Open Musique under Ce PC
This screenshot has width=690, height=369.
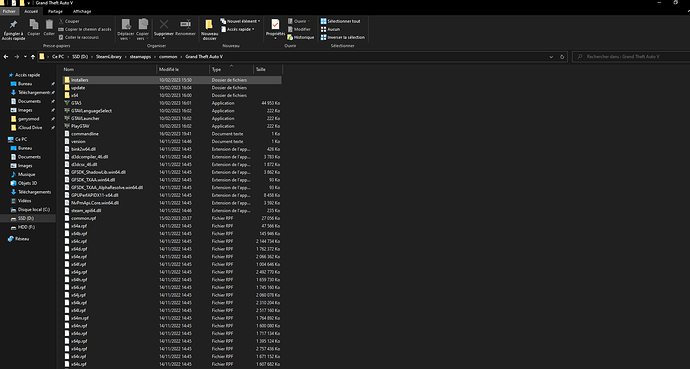(26, 174)
